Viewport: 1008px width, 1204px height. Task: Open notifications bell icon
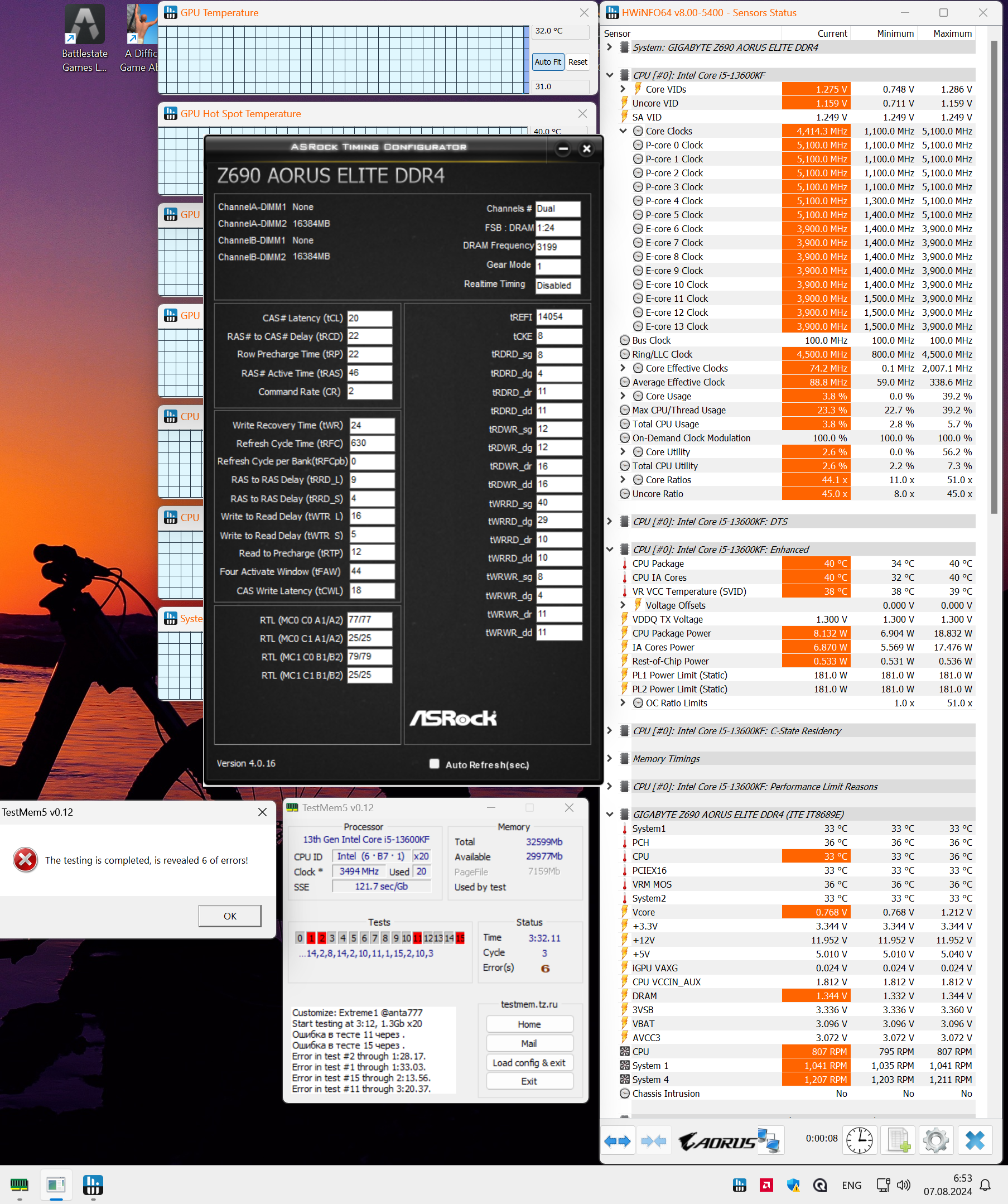[x=986, y=1185]
